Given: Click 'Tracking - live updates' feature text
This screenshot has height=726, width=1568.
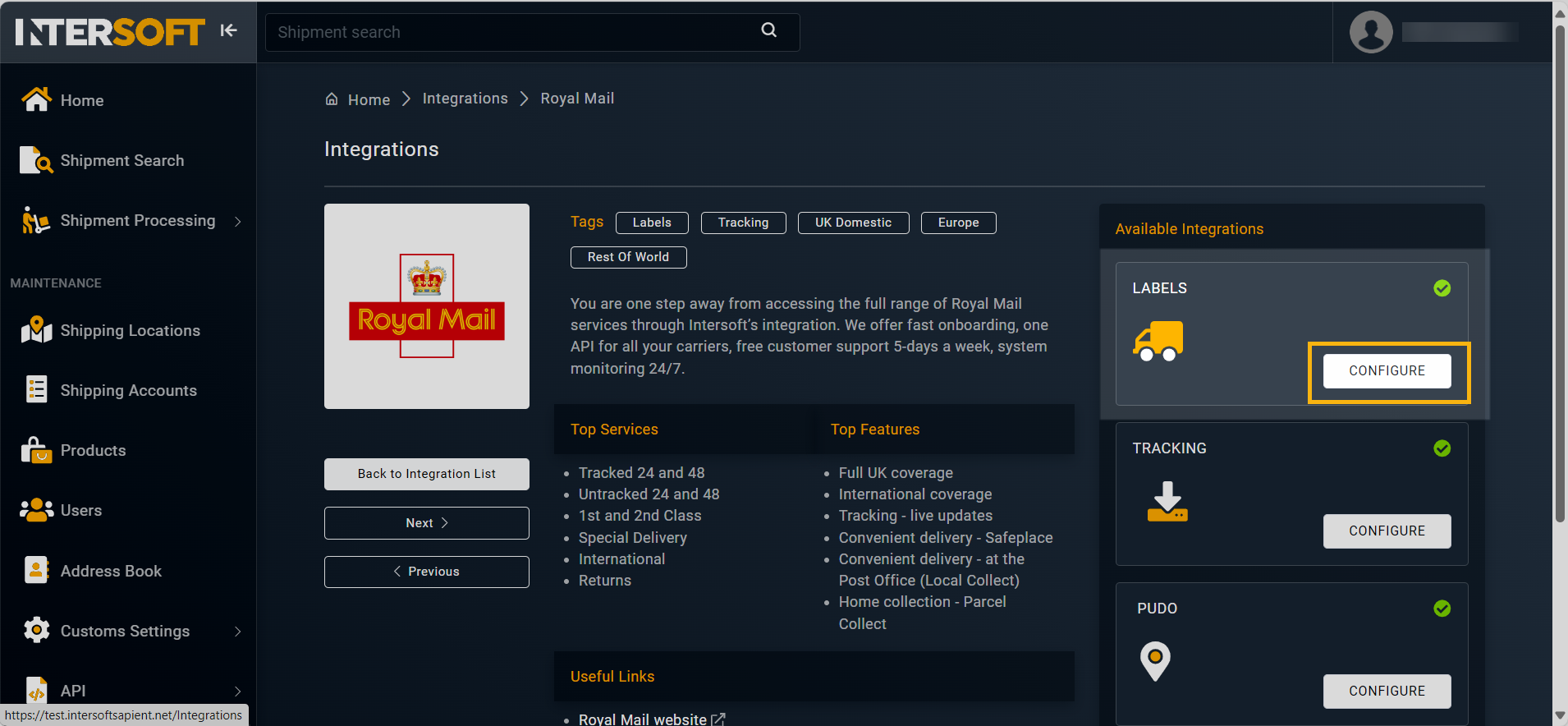Looking at the screenshot, I should tap(915, 516).
